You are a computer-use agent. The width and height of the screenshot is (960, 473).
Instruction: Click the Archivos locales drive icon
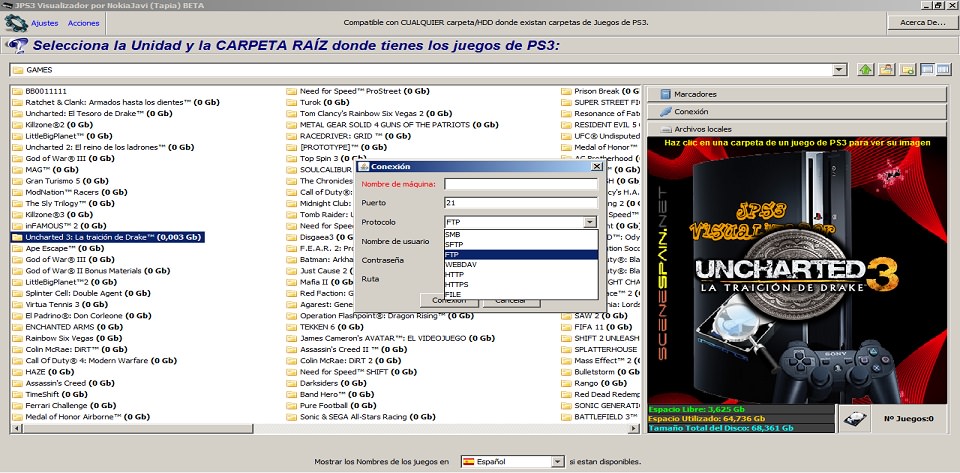click(x=666, y=129)
